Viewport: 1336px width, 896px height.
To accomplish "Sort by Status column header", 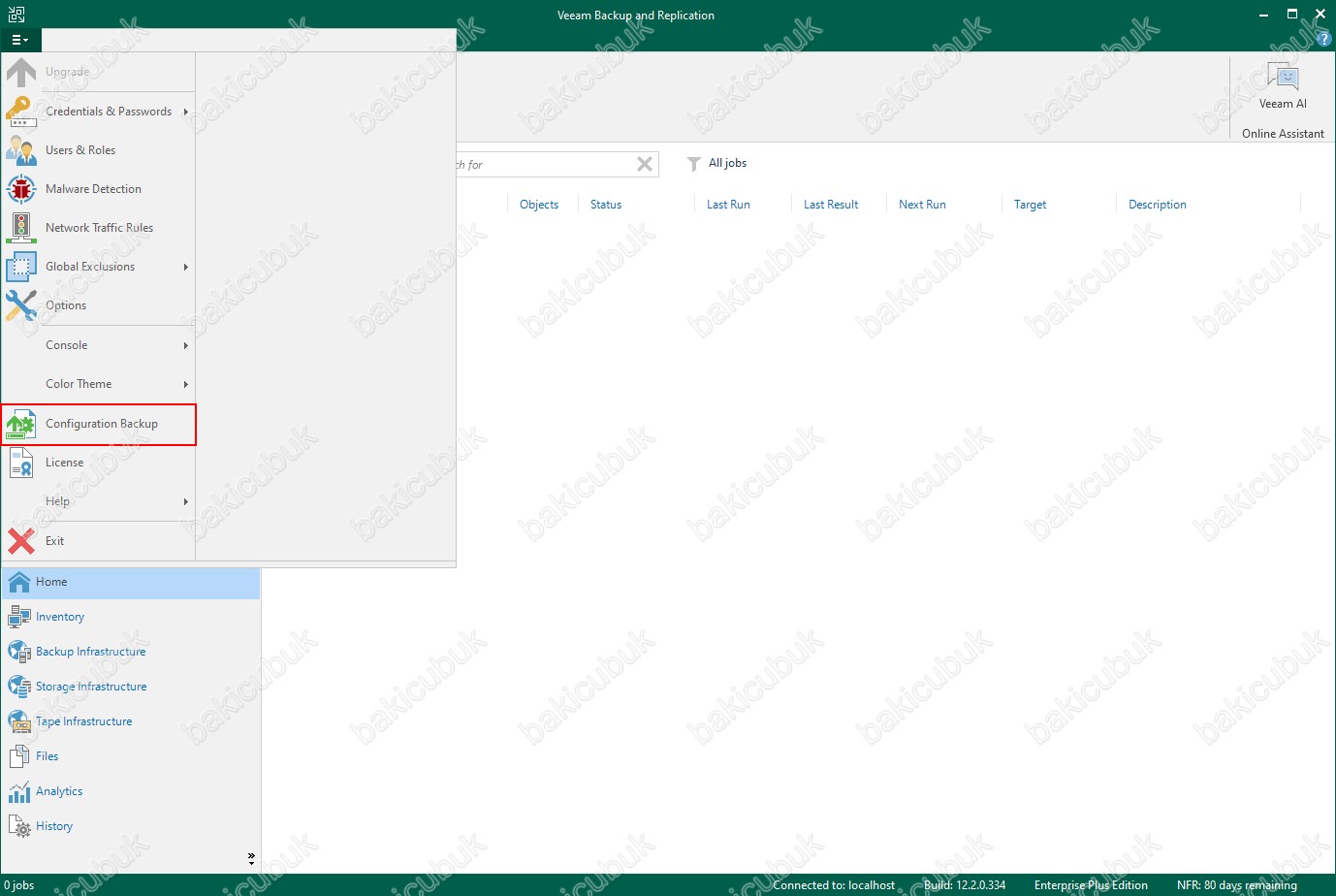I will (x=606, y=205).
